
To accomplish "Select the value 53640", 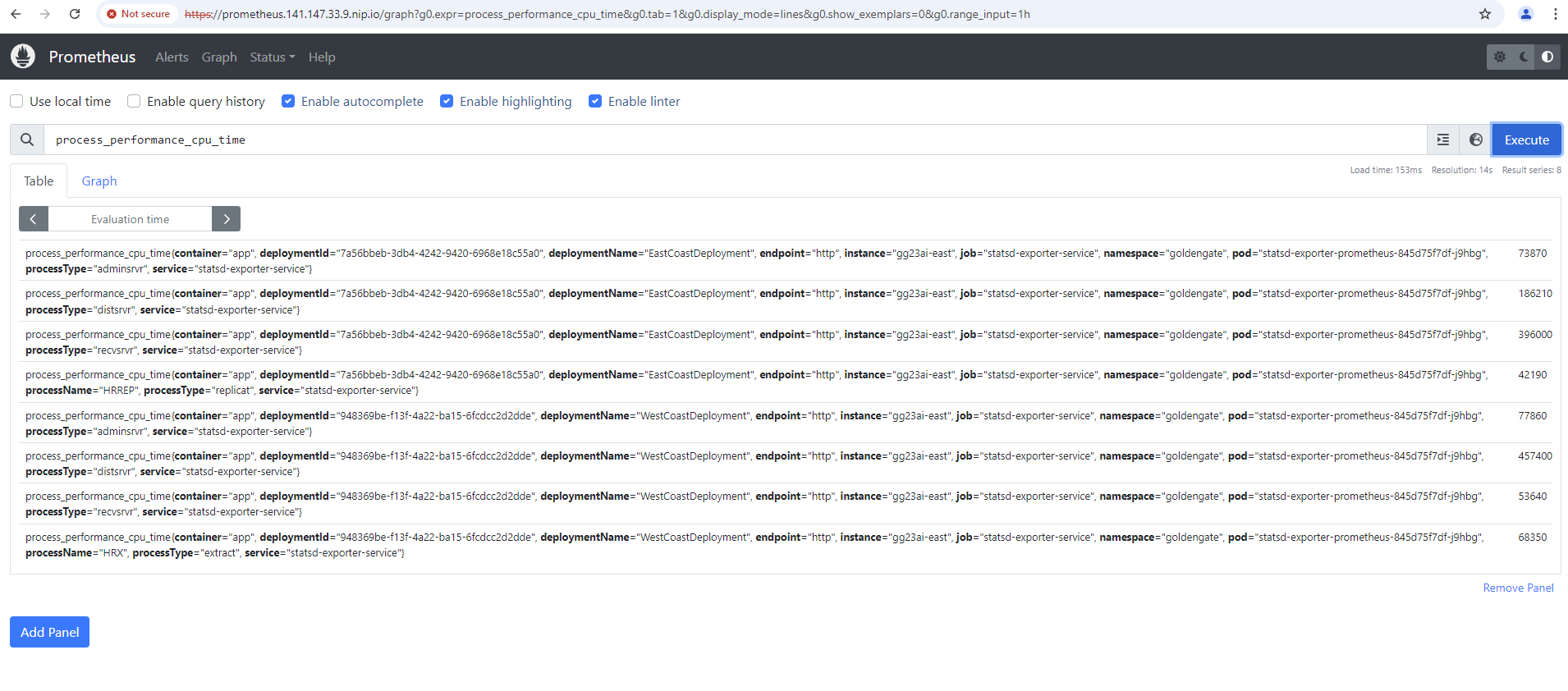I will (x=1532, y=497).
